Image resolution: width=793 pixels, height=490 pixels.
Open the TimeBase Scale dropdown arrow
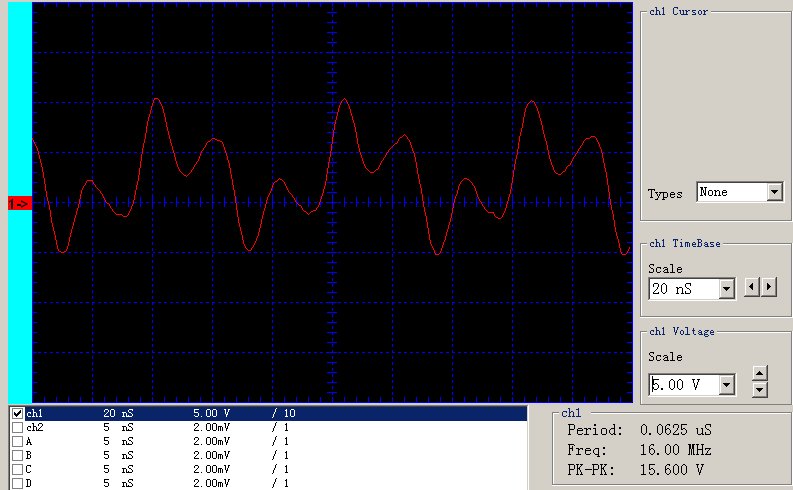tap(726, 289)
